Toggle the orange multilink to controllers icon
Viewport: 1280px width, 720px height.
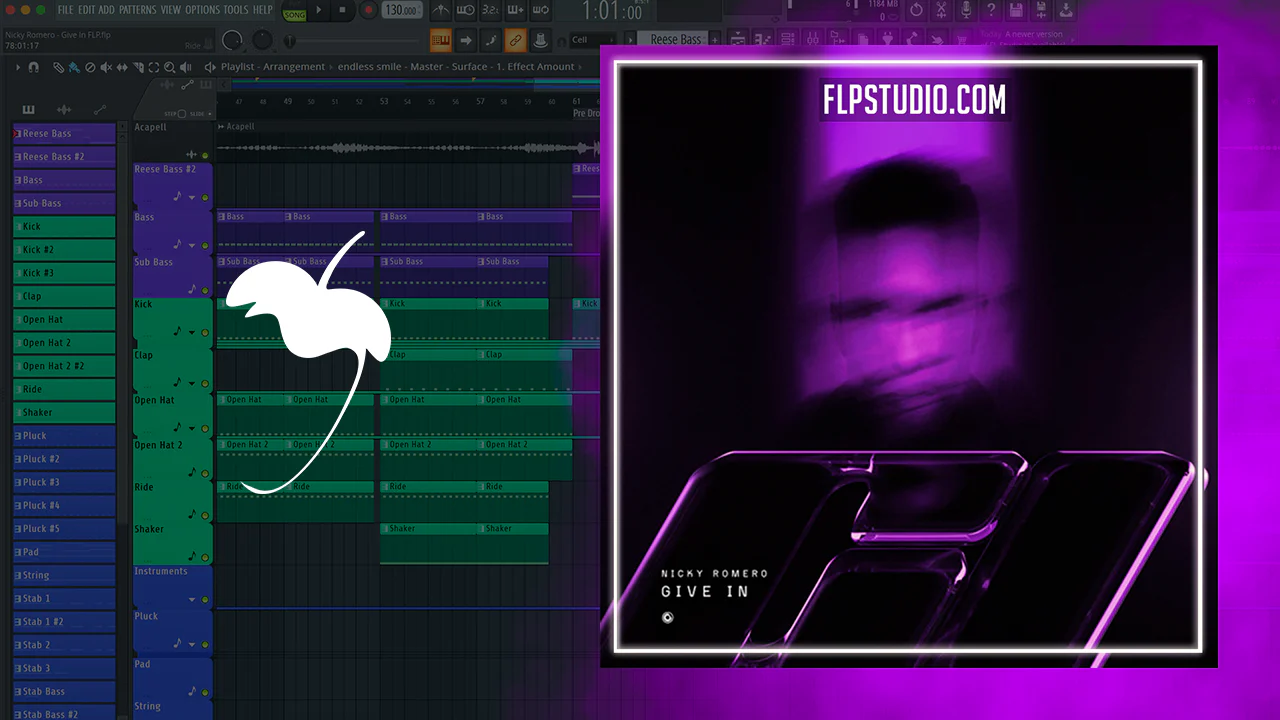point(515,40)
